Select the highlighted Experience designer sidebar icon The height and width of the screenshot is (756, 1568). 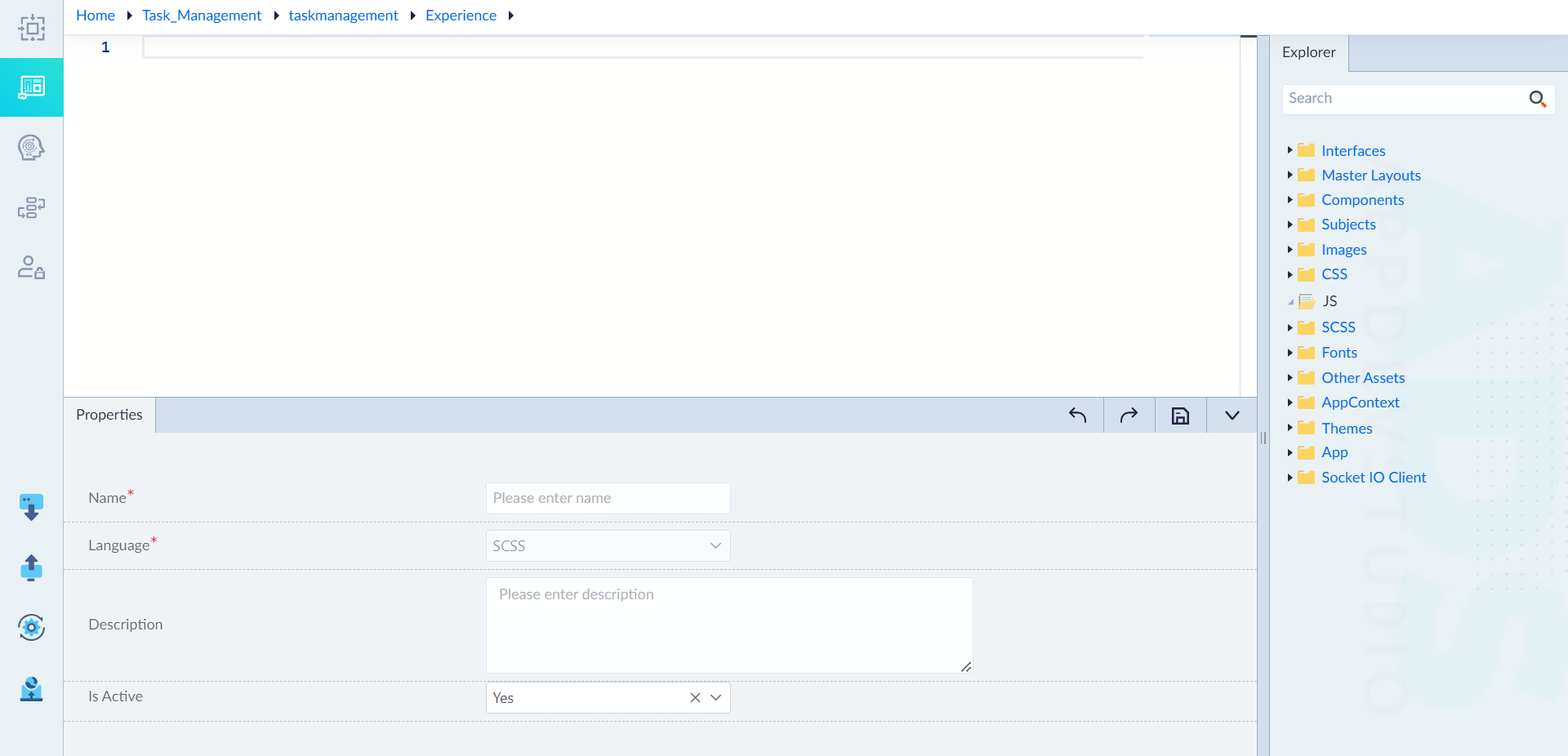pyautogui.click(x=32, y=87)
